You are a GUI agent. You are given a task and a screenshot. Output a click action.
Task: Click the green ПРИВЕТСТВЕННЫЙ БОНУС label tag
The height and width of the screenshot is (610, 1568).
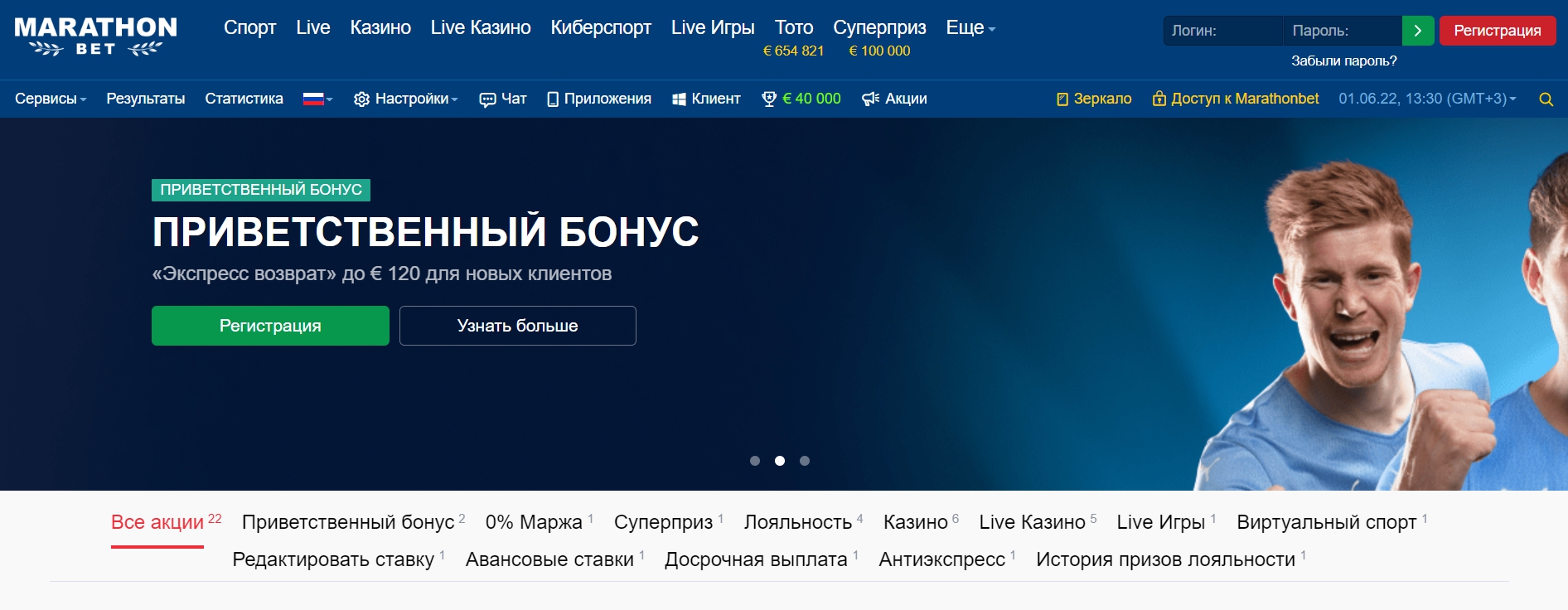tap(261, 190)
